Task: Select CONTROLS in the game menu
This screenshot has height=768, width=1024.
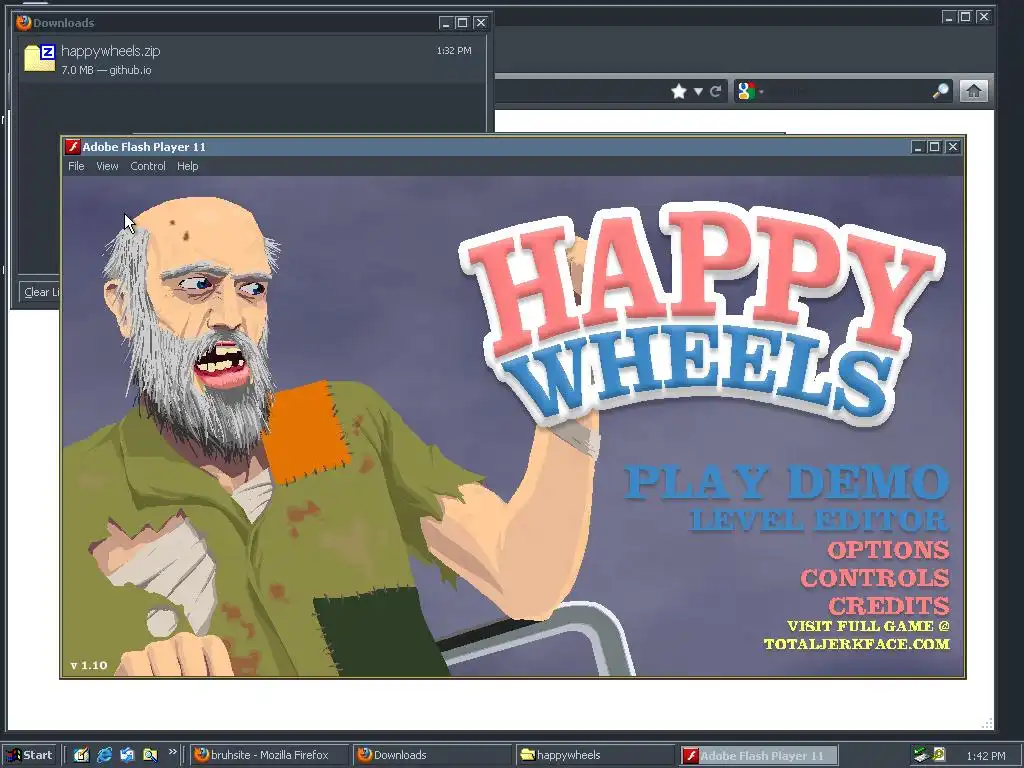Action: tap(874, 578)
